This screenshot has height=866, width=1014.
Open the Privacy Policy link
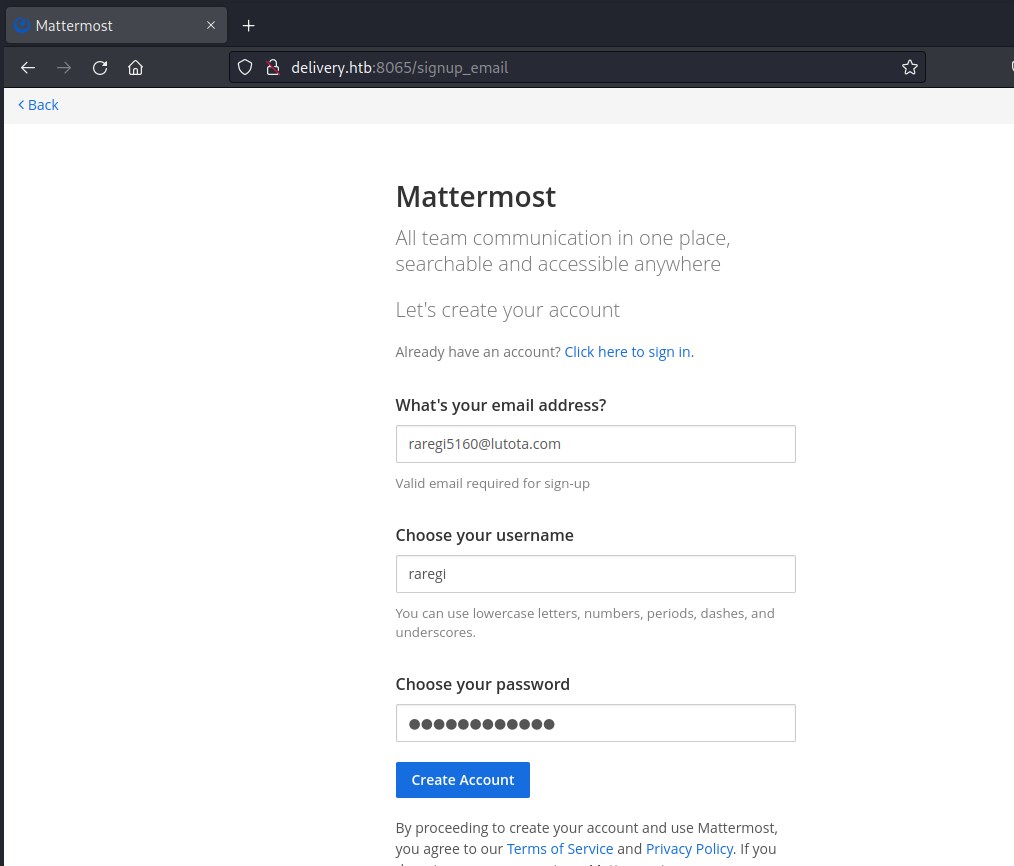click(689, 849)
